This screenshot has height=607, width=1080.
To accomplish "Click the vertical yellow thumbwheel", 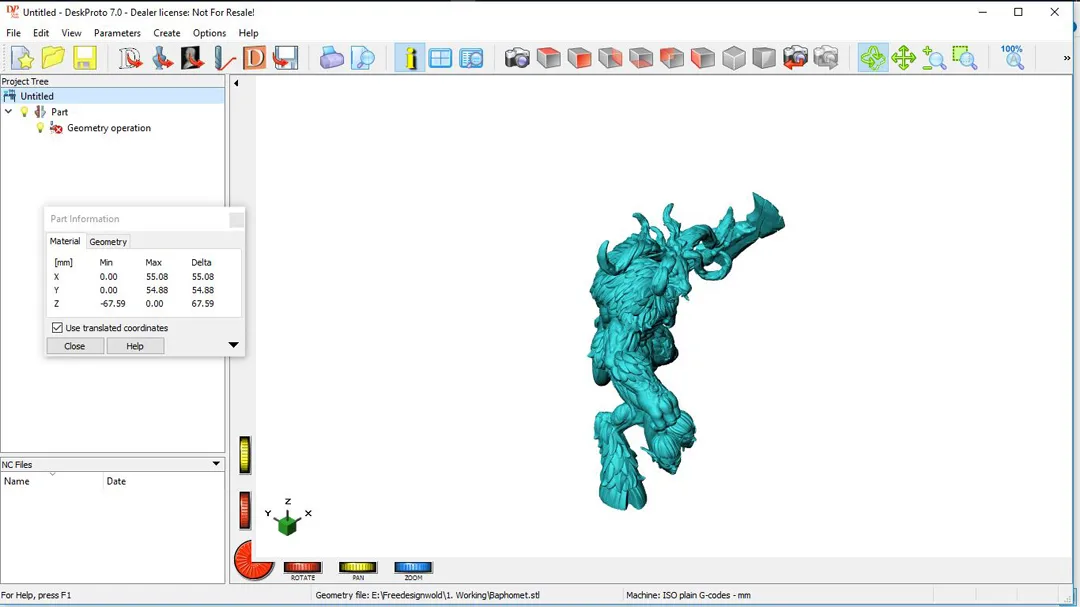I will point(245,455).
